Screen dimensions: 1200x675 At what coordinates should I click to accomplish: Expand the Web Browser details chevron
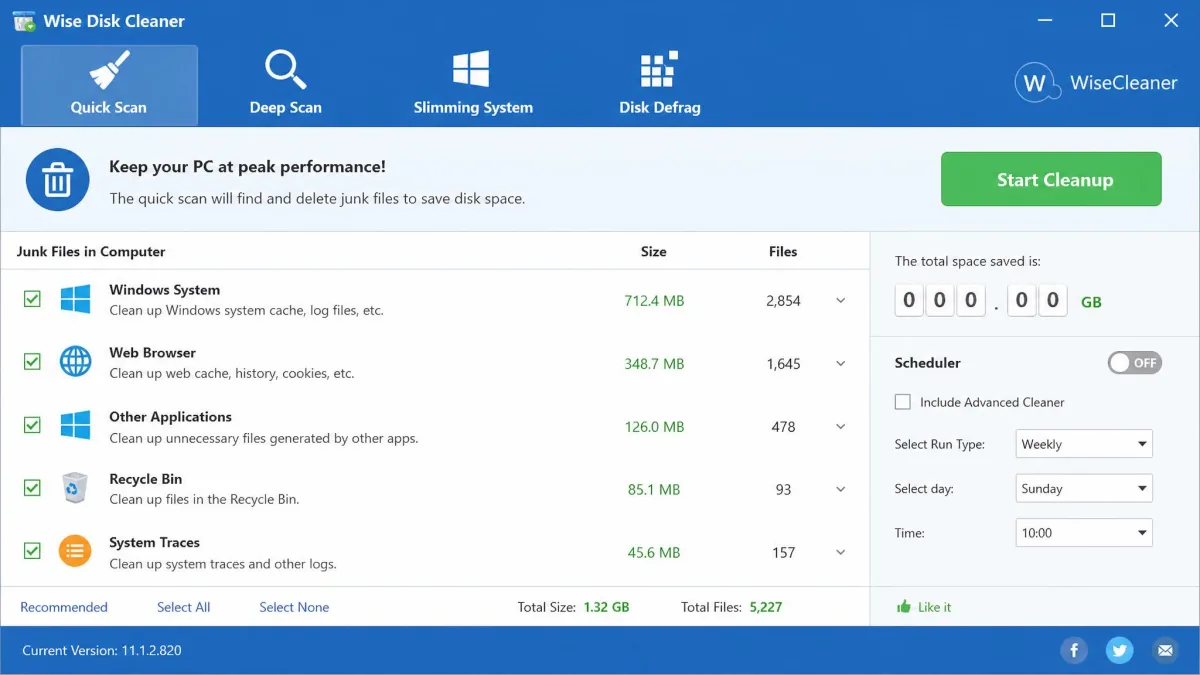point(840,364)
